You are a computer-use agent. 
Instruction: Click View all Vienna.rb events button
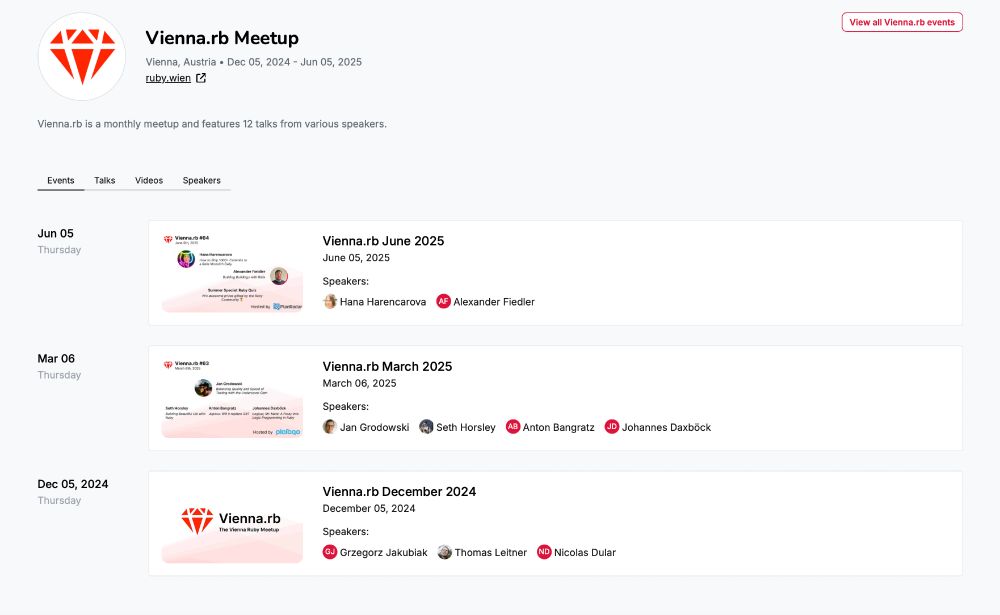(x=902, y=22)
